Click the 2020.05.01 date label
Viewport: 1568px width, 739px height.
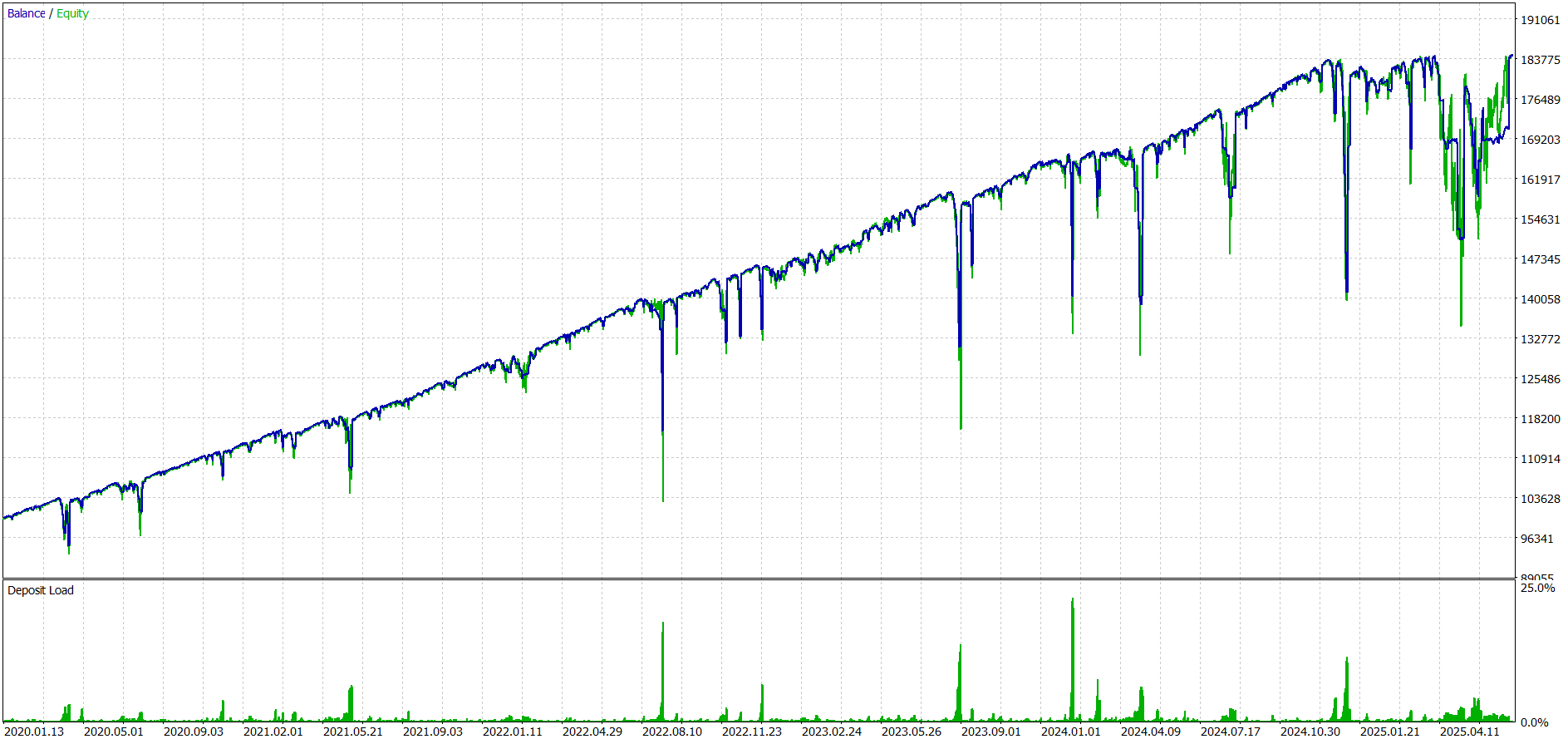114,732
